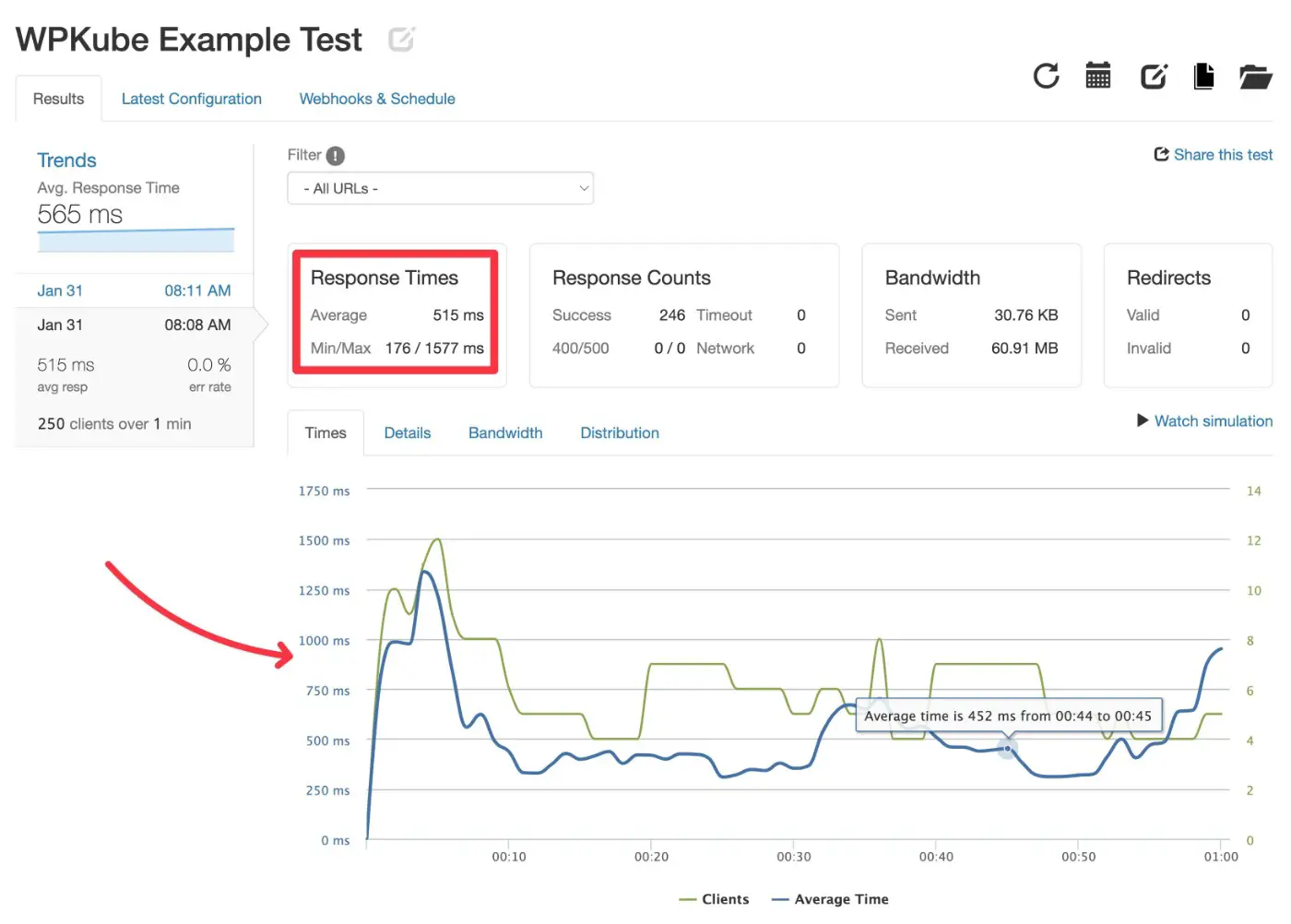This screenshot has width=1291, height=924.
Task: Click the 30.76 KB sent value
Action: coord(1026,314)
